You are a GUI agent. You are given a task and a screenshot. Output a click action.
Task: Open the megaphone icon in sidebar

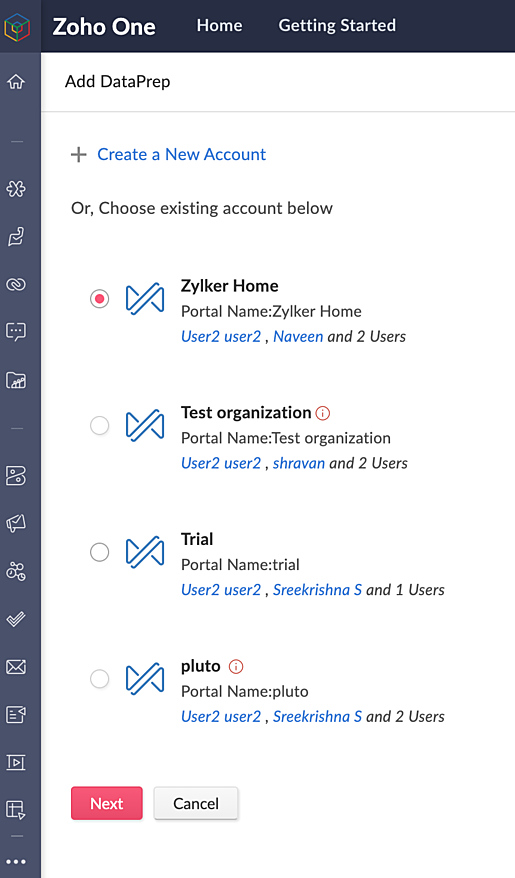[x=16, y=523]
